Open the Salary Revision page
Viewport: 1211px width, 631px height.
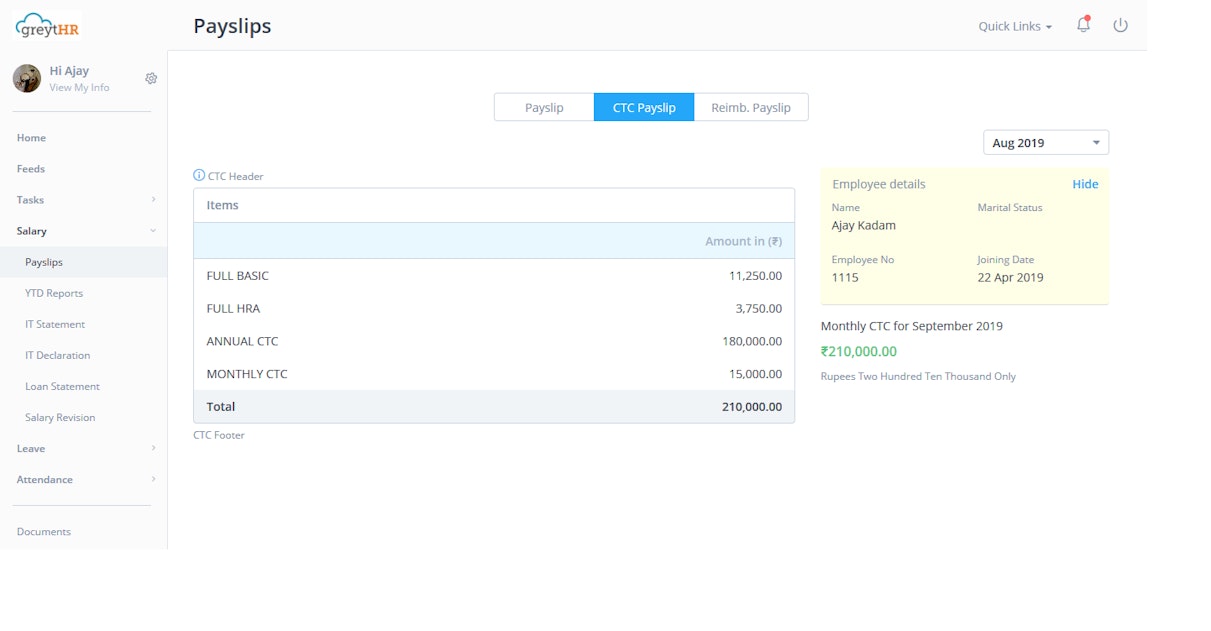point(59,417)
